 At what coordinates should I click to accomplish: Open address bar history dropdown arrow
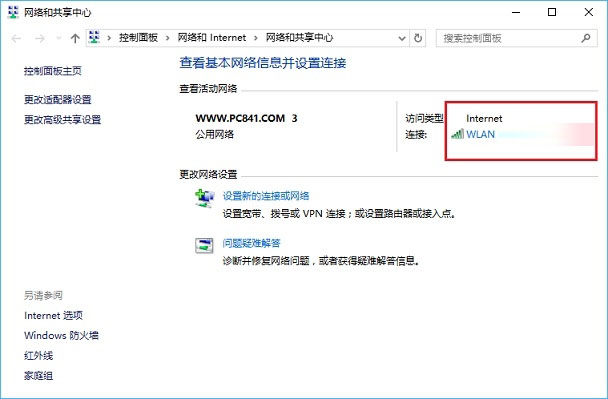(x=402, y=38)
